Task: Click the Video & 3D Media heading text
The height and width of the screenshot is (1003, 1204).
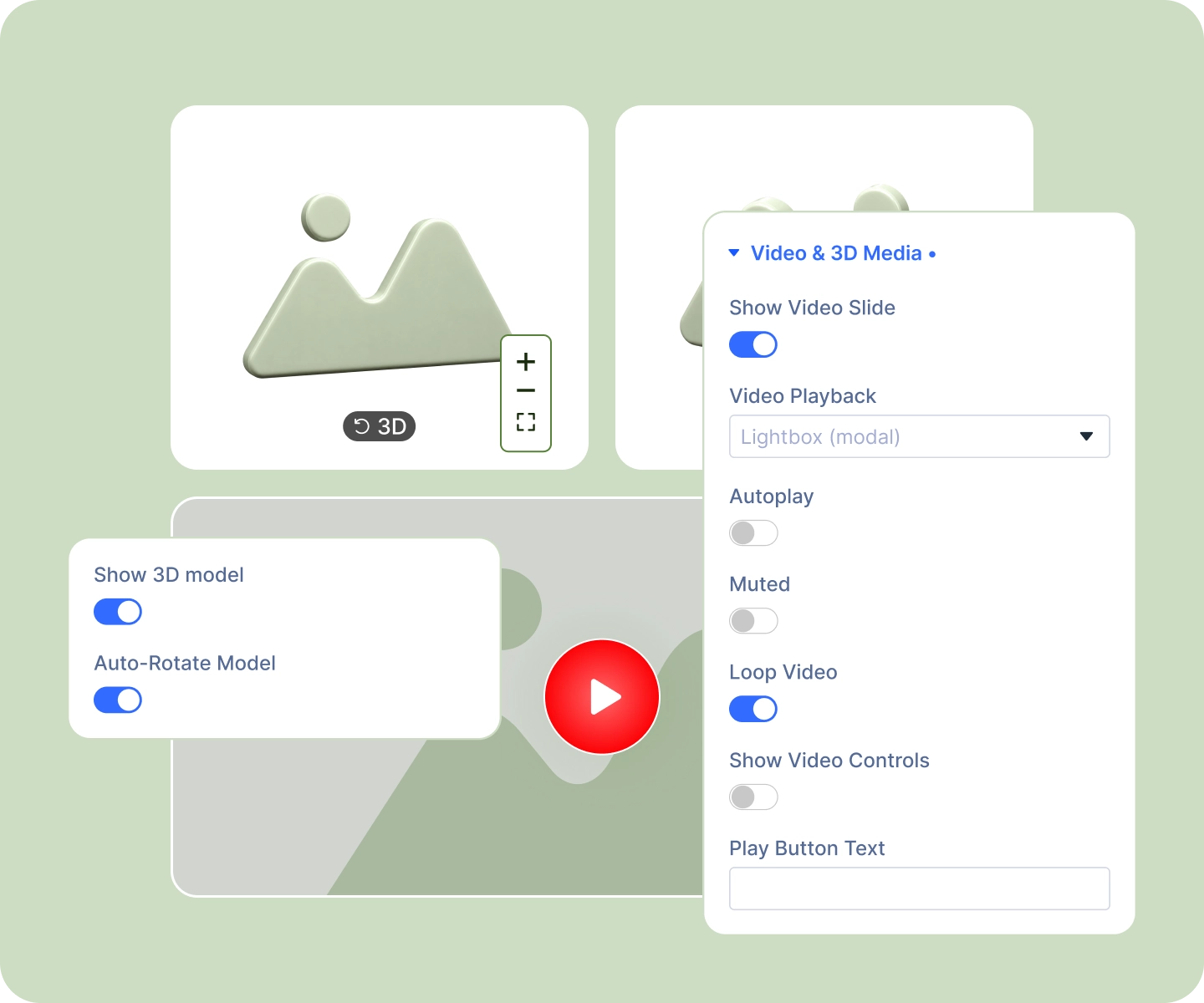Action: (836, 253)
